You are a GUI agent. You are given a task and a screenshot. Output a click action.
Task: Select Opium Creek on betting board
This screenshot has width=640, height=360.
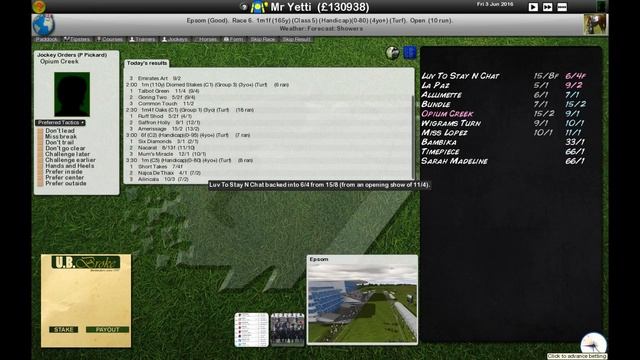447,114
